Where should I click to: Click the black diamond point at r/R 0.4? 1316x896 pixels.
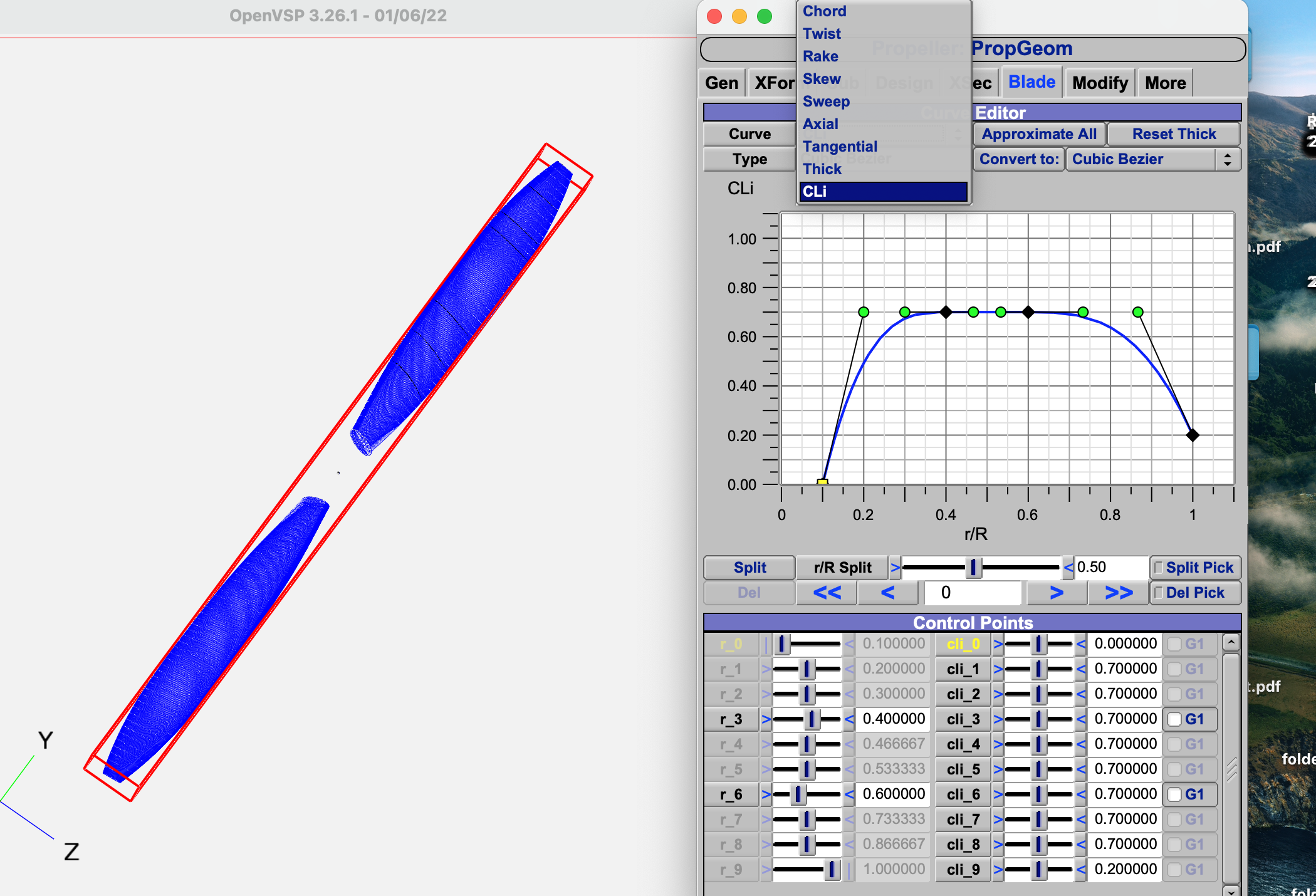coord(946,312)
